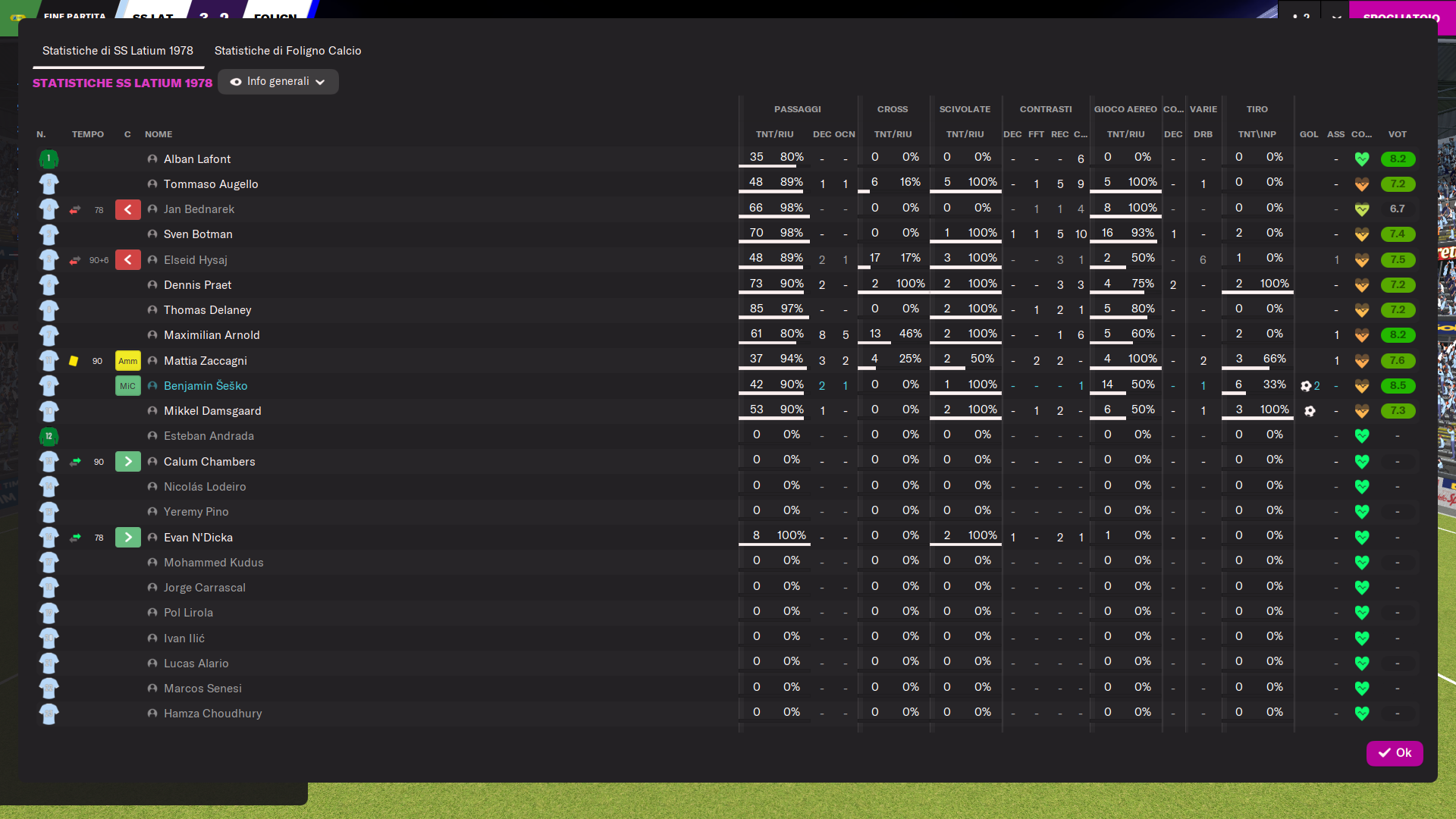This screenshot has height=819, width=1456.
Task: Open player Pol Lirola
Action: (x=188, y=613)
